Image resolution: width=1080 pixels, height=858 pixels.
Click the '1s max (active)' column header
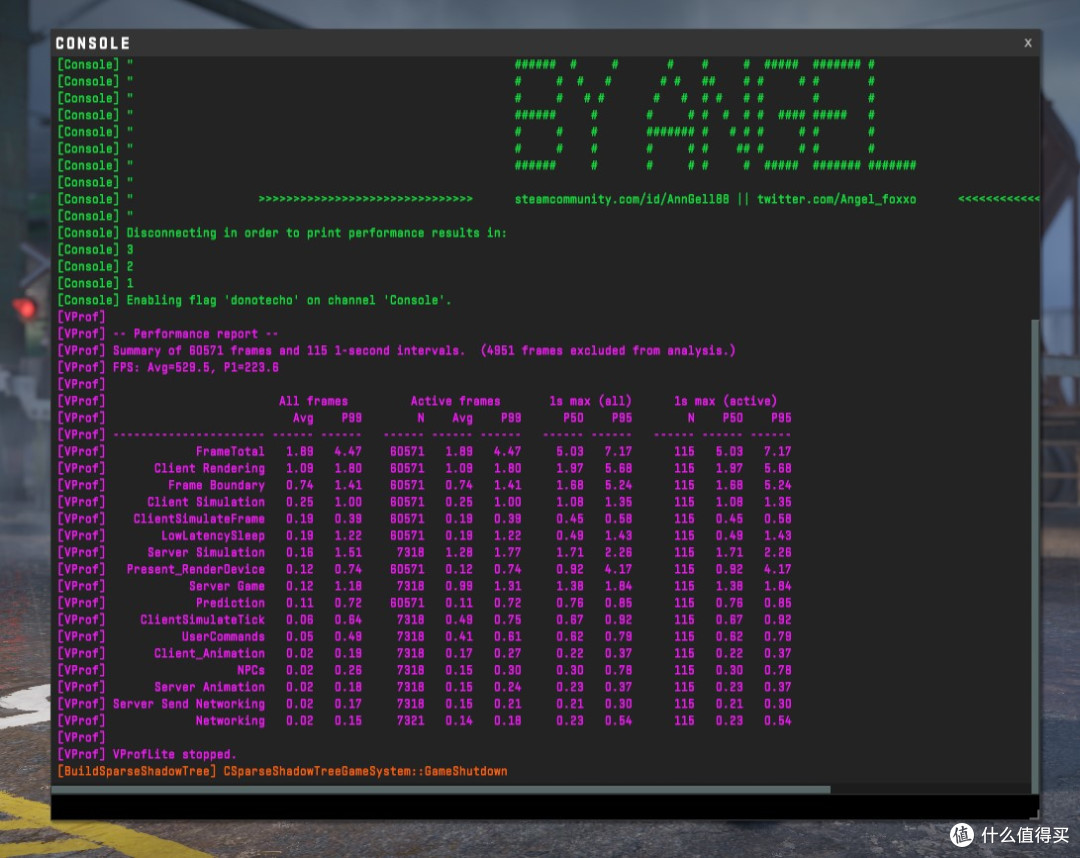pyautogui.click(x=725, y=401)
